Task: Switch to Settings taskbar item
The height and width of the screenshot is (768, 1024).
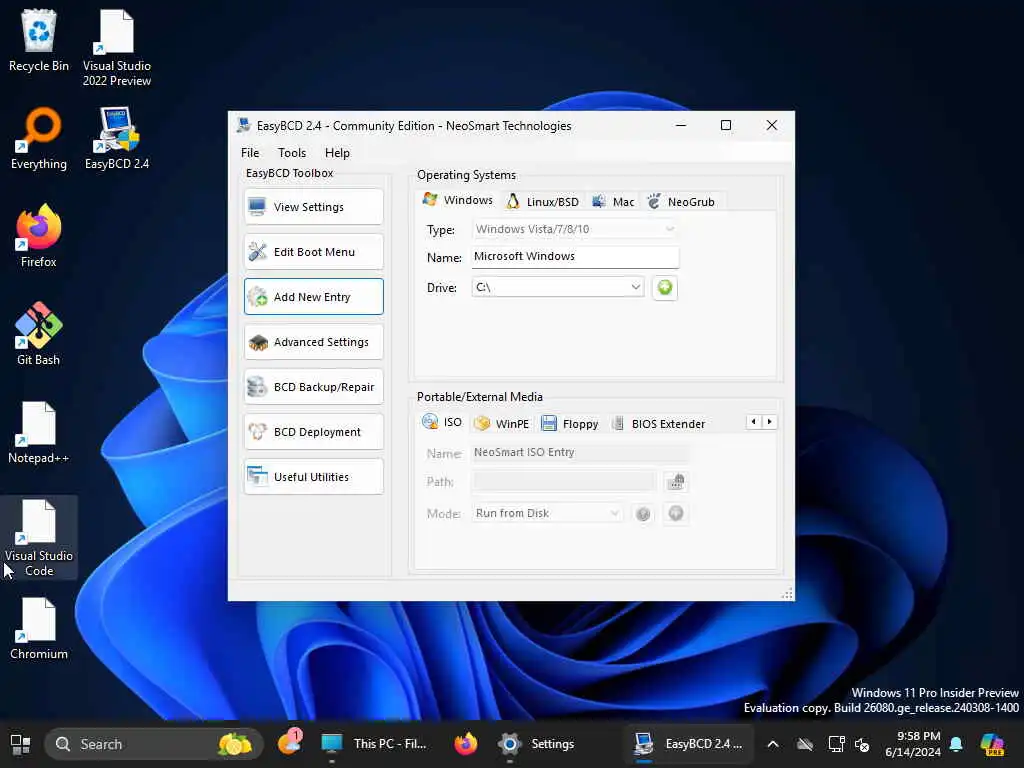Action: pos(537,744)
